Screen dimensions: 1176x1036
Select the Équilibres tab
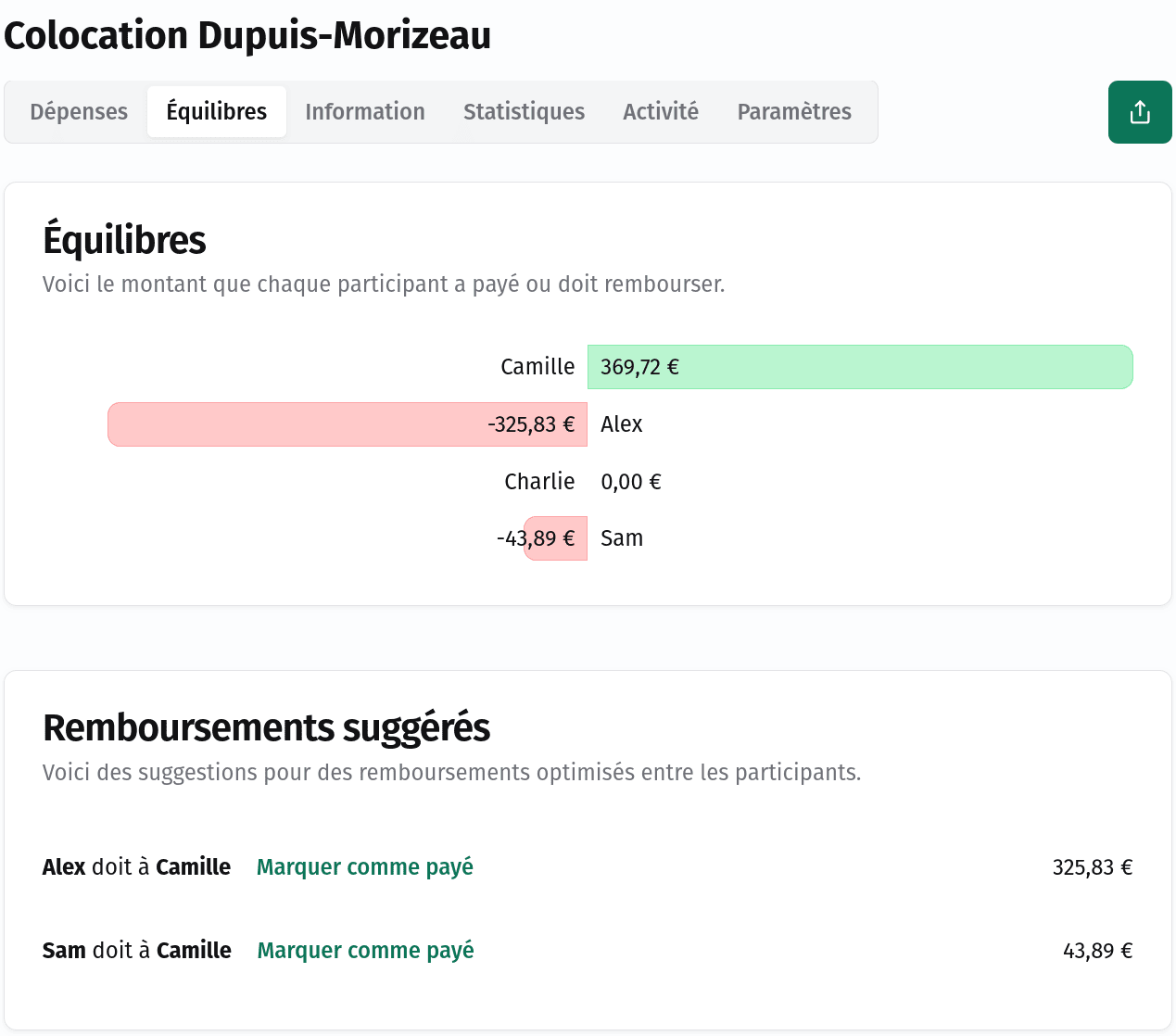[216, 112]
